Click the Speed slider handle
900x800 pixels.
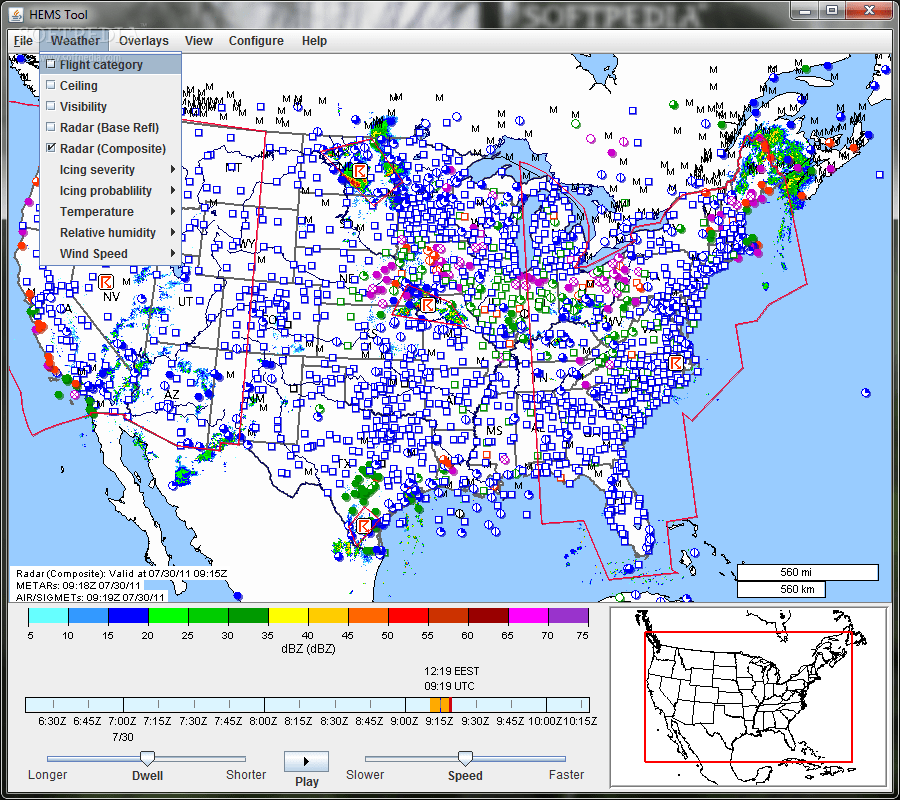click(x=465, y=758)
